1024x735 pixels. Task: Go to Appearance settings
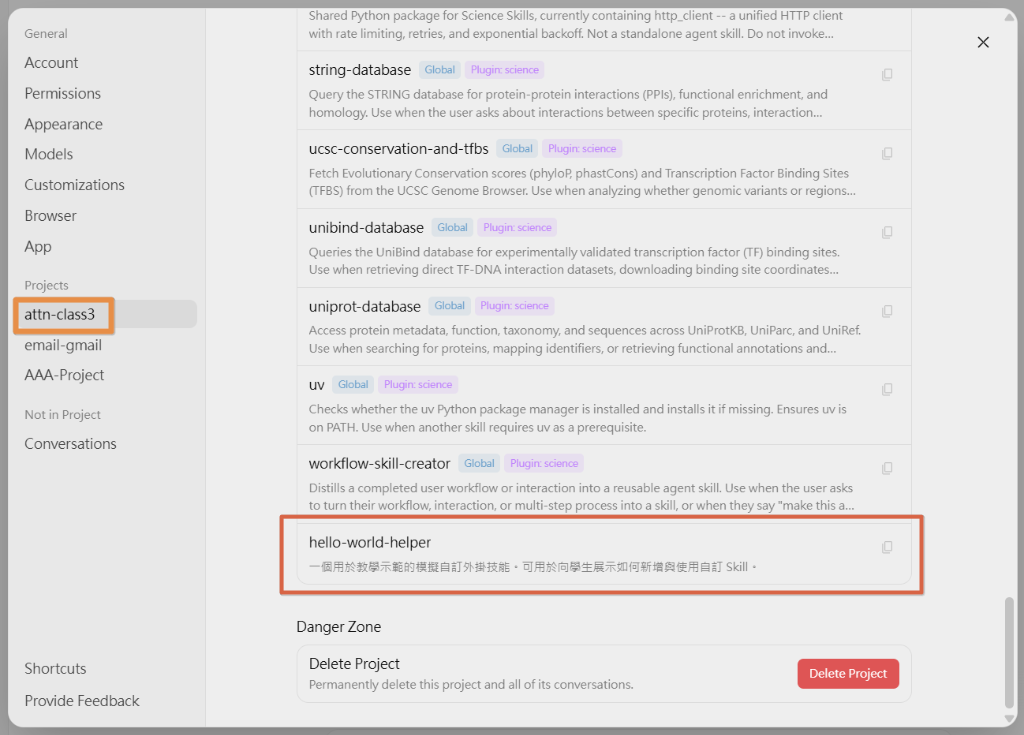click(x=63, y=124)
